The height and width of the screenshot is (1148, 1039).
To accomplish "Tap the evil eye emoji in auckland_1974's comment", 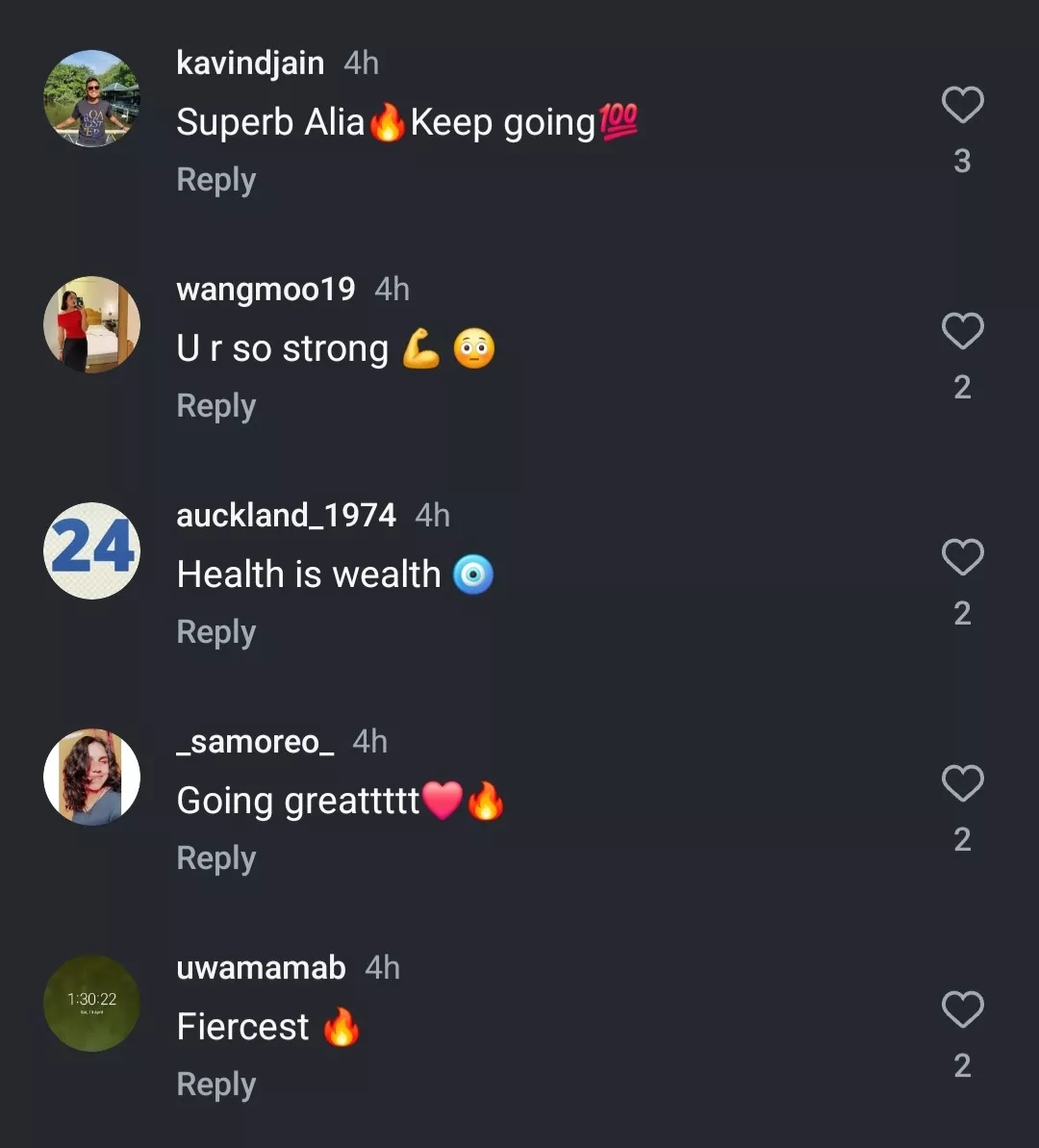I will (x=472, y=574).
